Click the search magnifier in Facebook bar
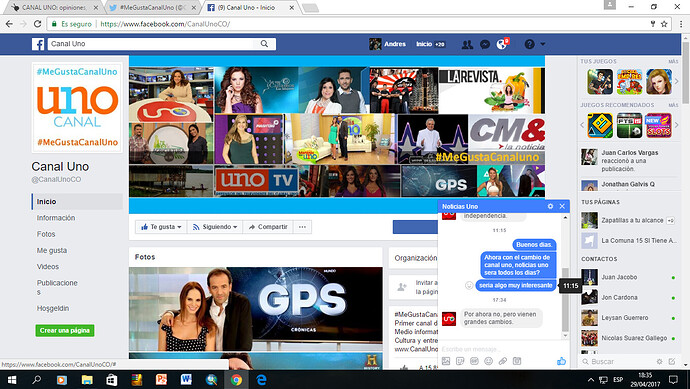690x389 pixels. tap(264, 44)
